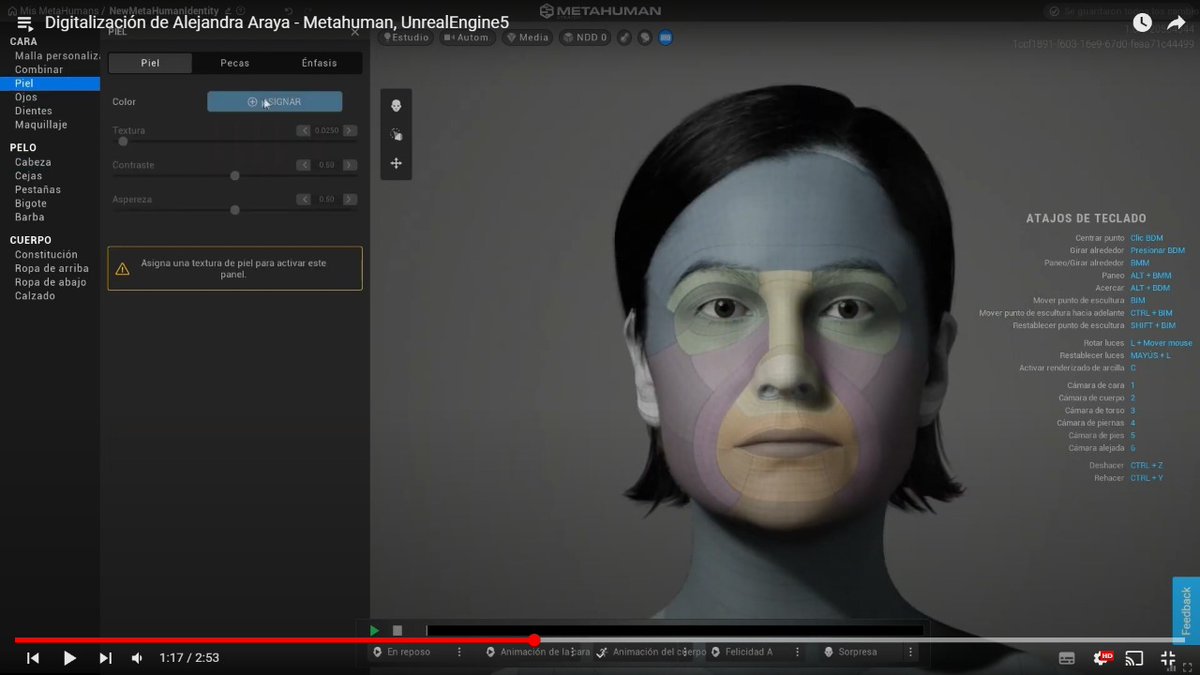Image resolution: width=1200 pixels, height=675 pixels.
Task: Open options dots for Sorpresa
Action: point(909,652)
